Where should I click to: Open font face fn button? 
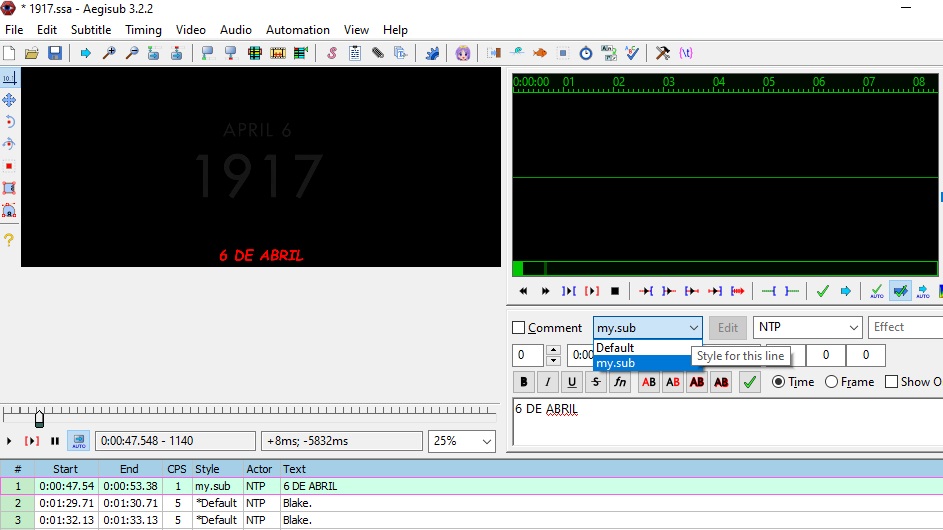[x=620, y=382]
